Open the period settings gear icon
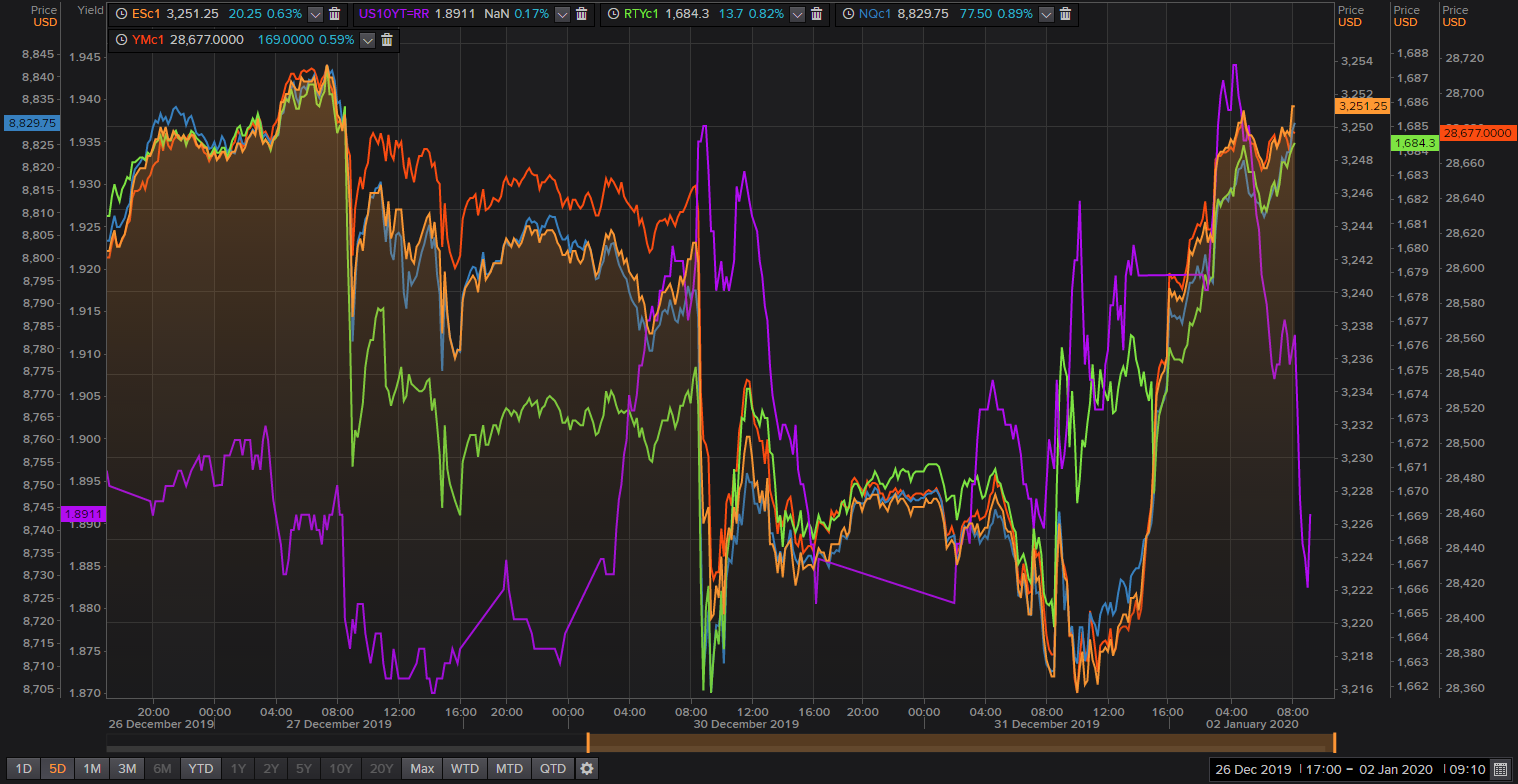The width and height of the screenshot is (1518, 784). coord(587,768)
